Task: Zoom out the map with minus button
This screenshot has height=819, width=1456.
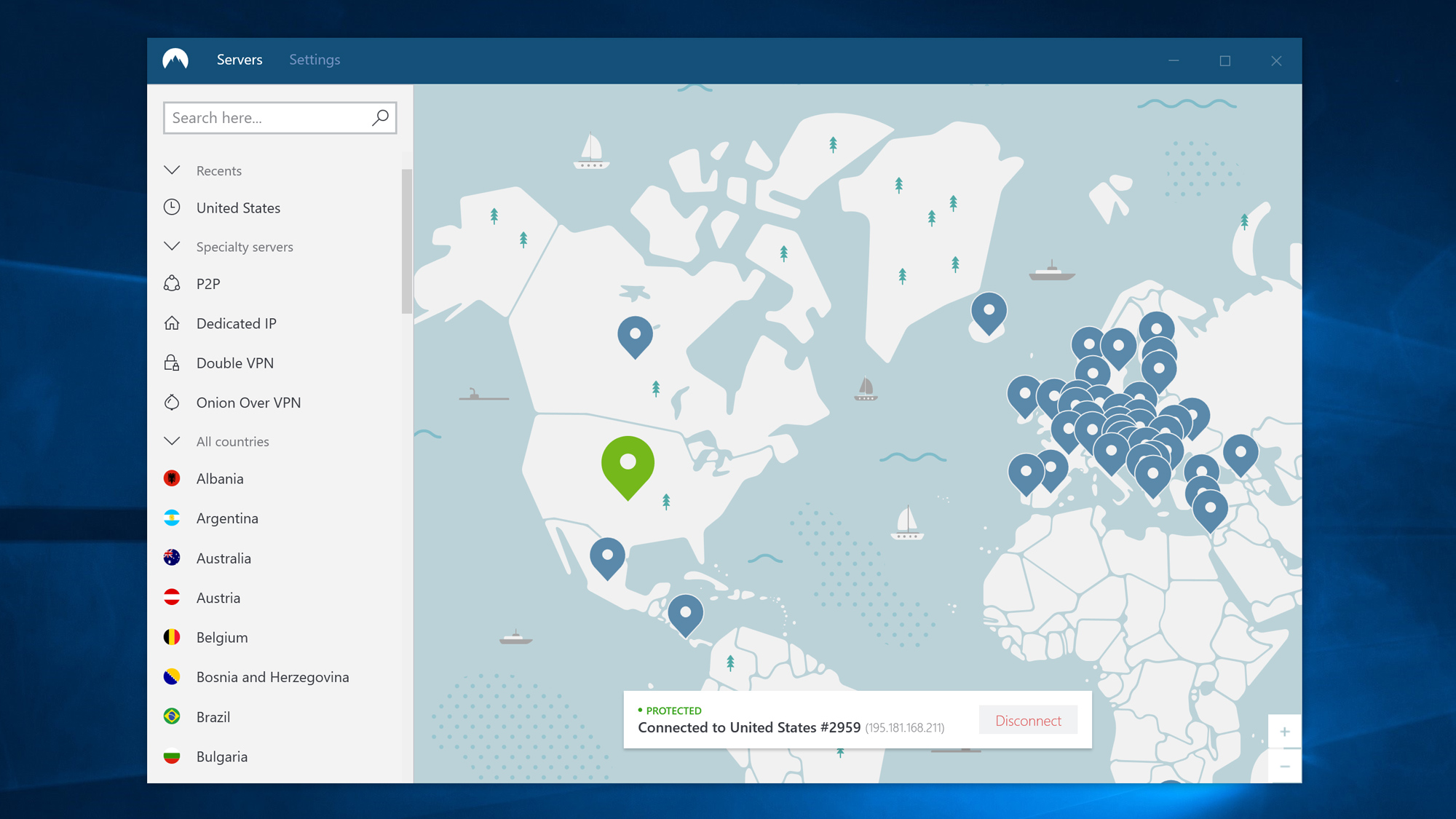Action: [x=1284, y=767]
